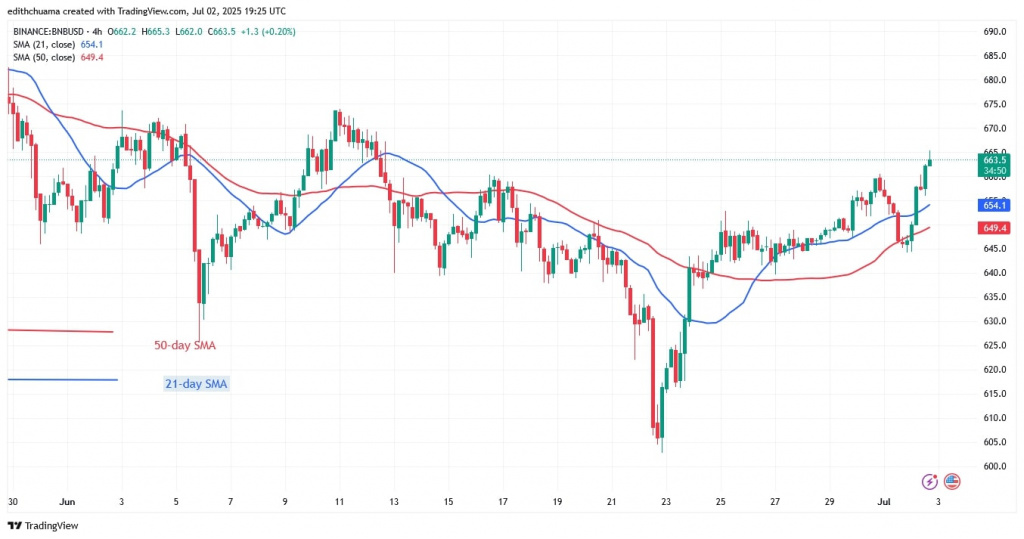Click the red 649.4 SMA price tag
Screen dimensions: 1024x539
(995, 228)
